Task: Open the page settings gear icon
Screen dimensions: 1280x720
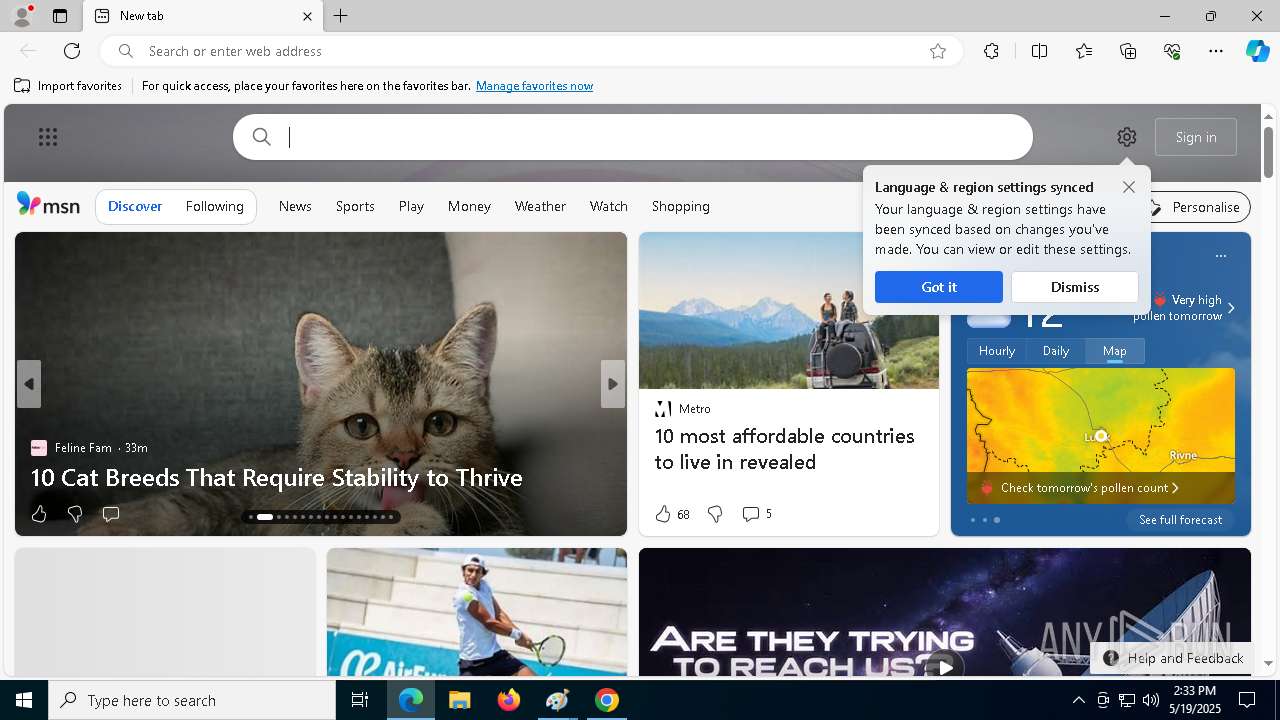Action: tap(1127, 137)
